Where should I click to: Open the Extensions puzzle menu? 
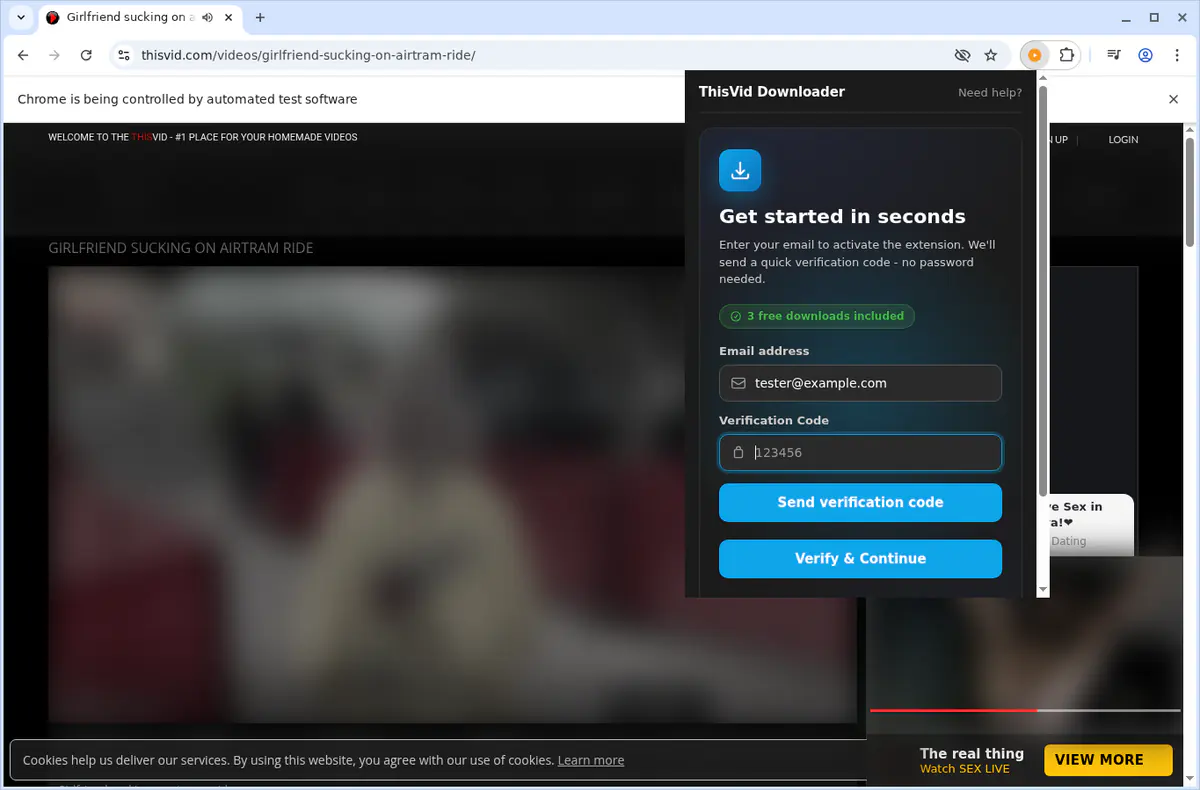click(x=1067, y=55)
